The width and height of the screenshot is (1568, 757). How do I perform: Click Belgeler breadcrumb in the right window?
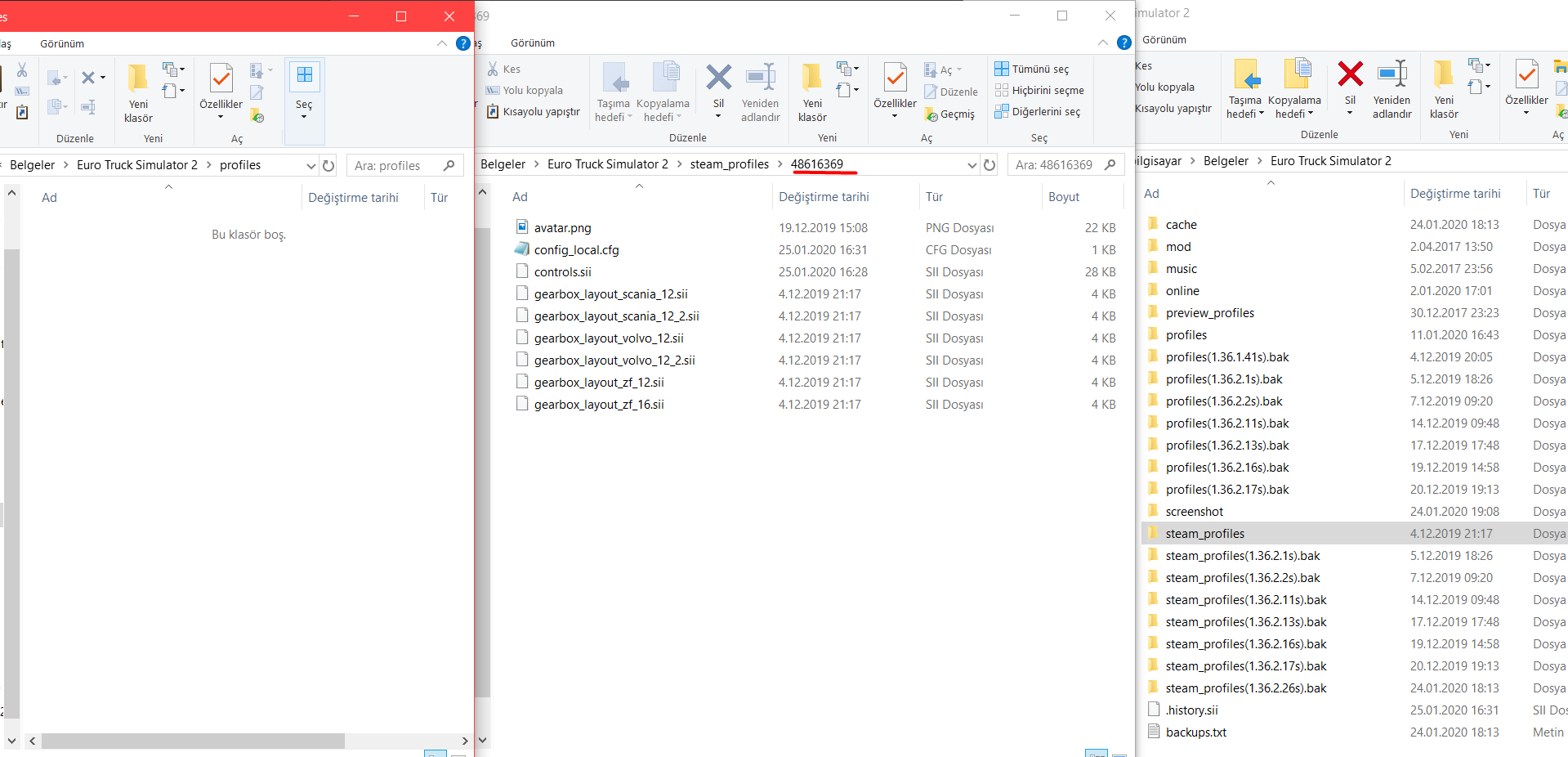[1226, 161]
